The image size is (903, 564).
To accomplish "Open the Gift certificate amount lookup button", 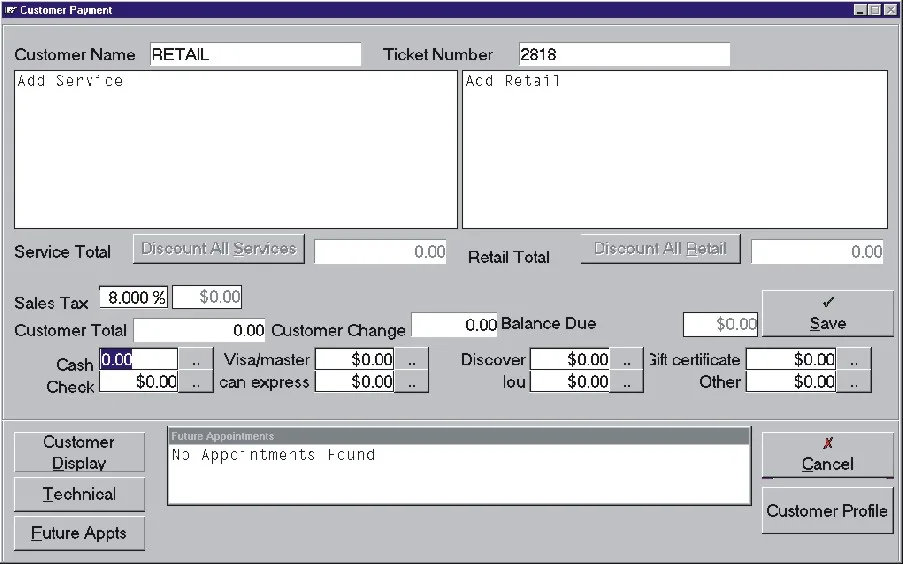I will 853,359.
